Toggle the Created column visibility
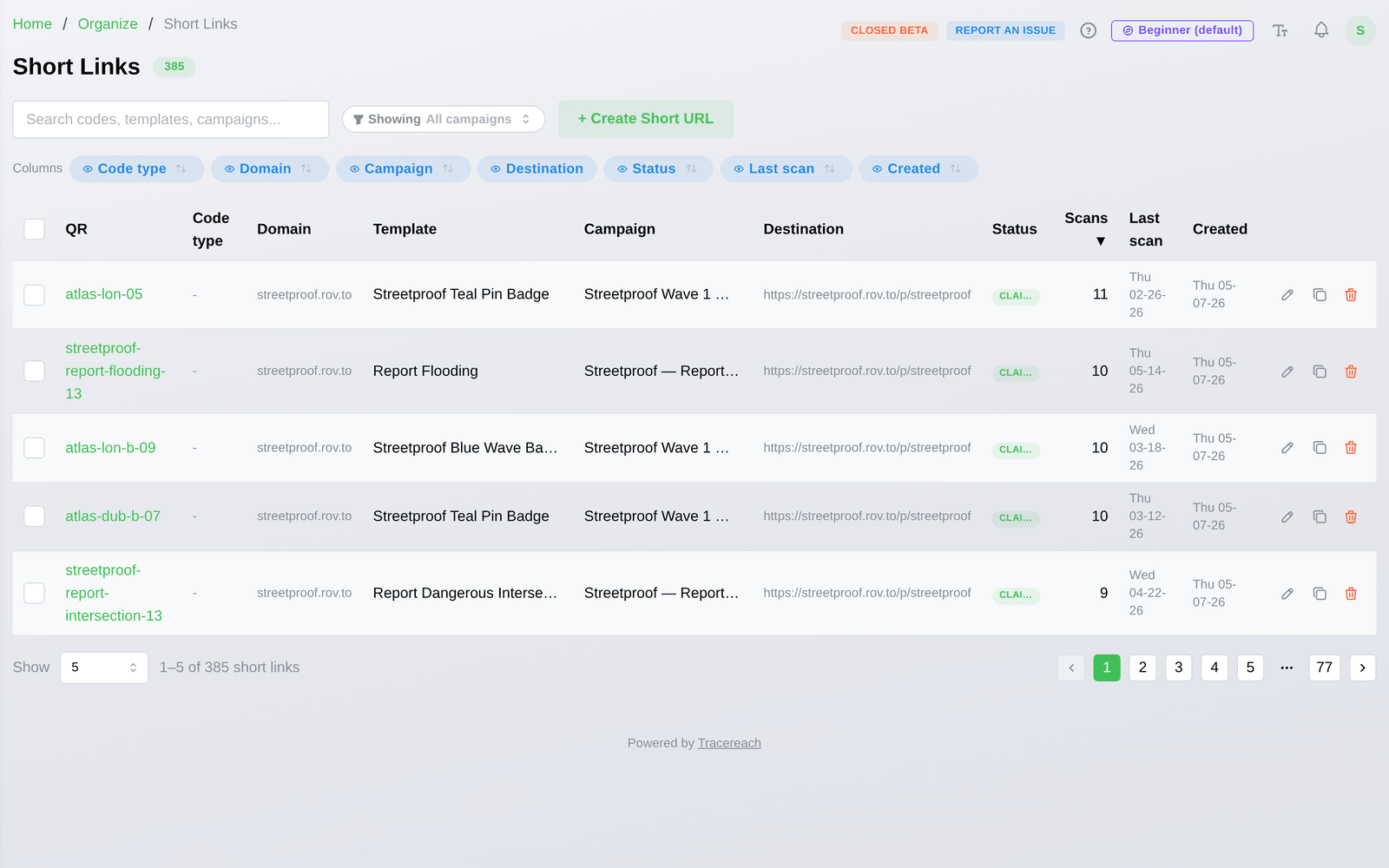 pos(918,169)
